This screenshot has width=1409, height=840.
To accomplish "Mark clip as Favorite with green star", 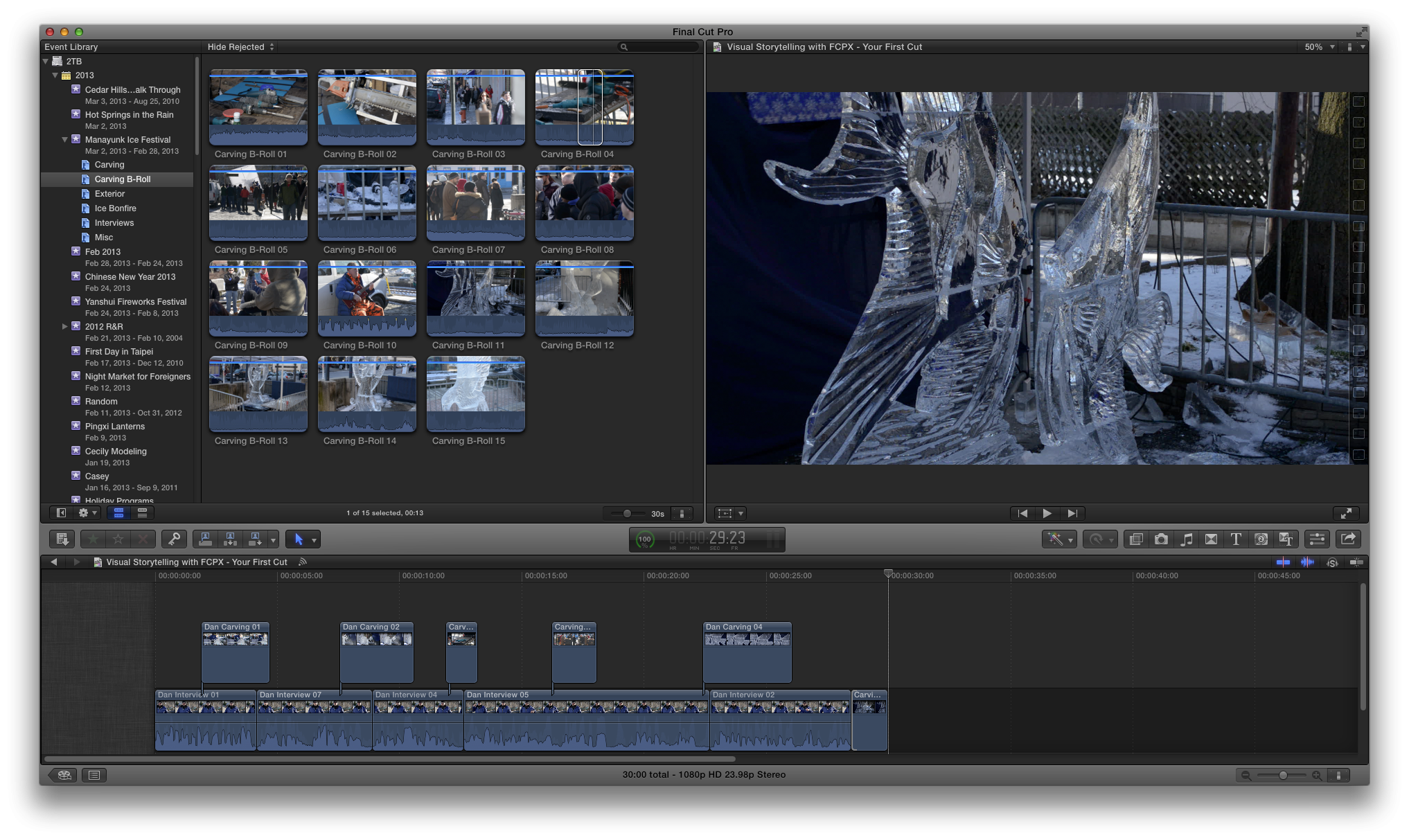I will pyautogui.click(x=93, y=539).
